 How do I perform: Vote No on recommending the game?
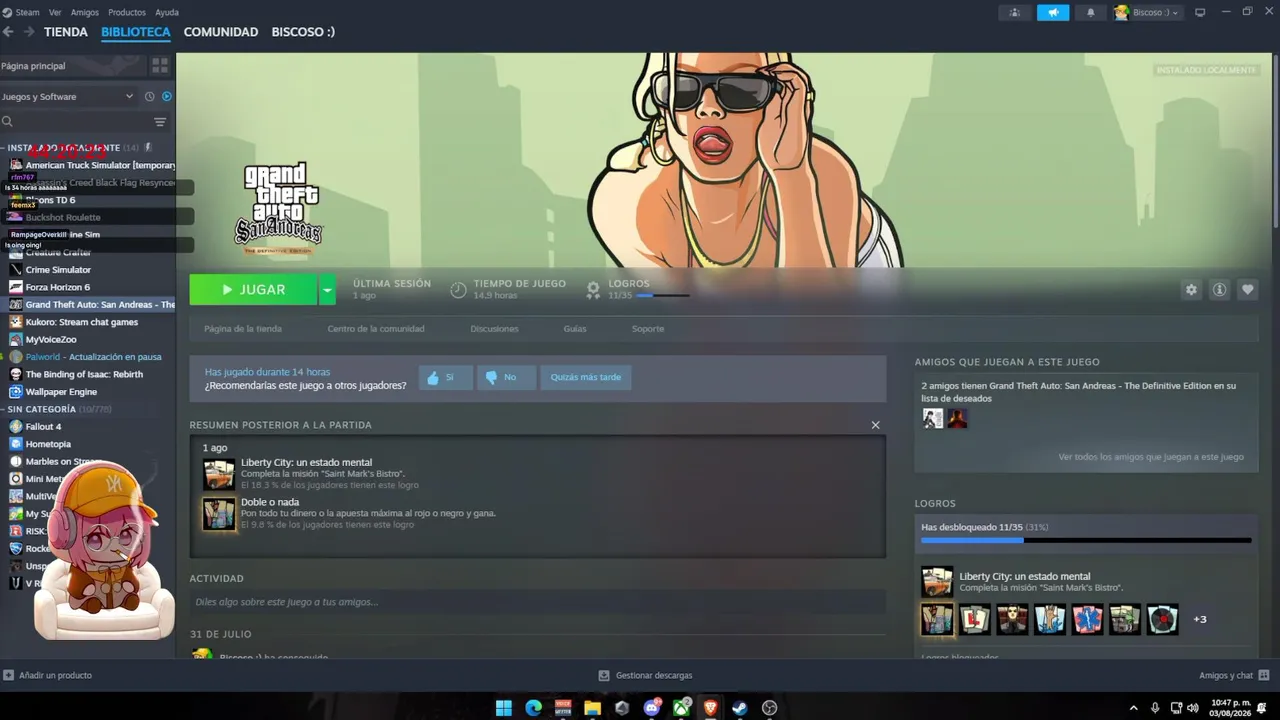pos(506,377)
